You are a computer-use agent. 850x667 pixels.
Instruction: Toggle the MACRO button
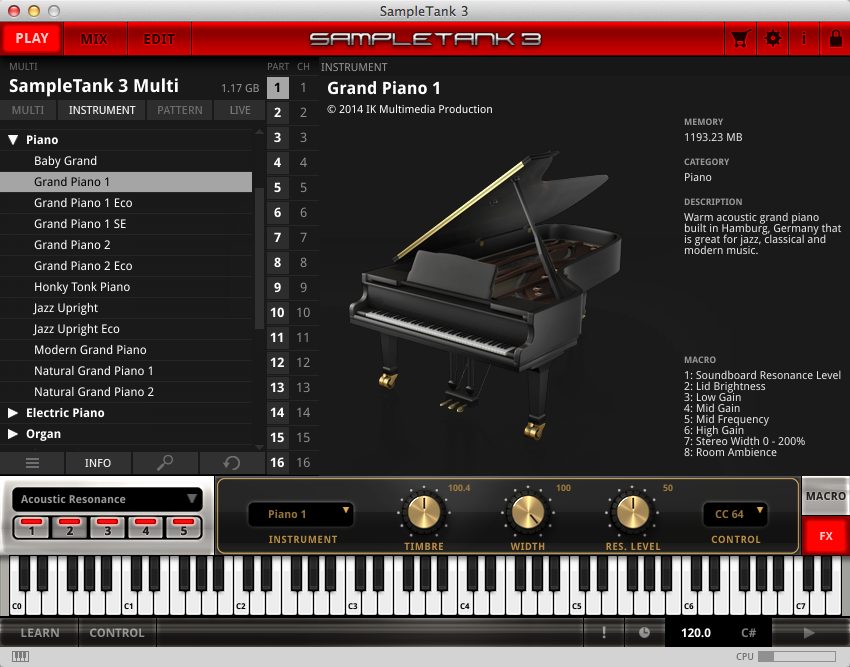pos(826,496)
